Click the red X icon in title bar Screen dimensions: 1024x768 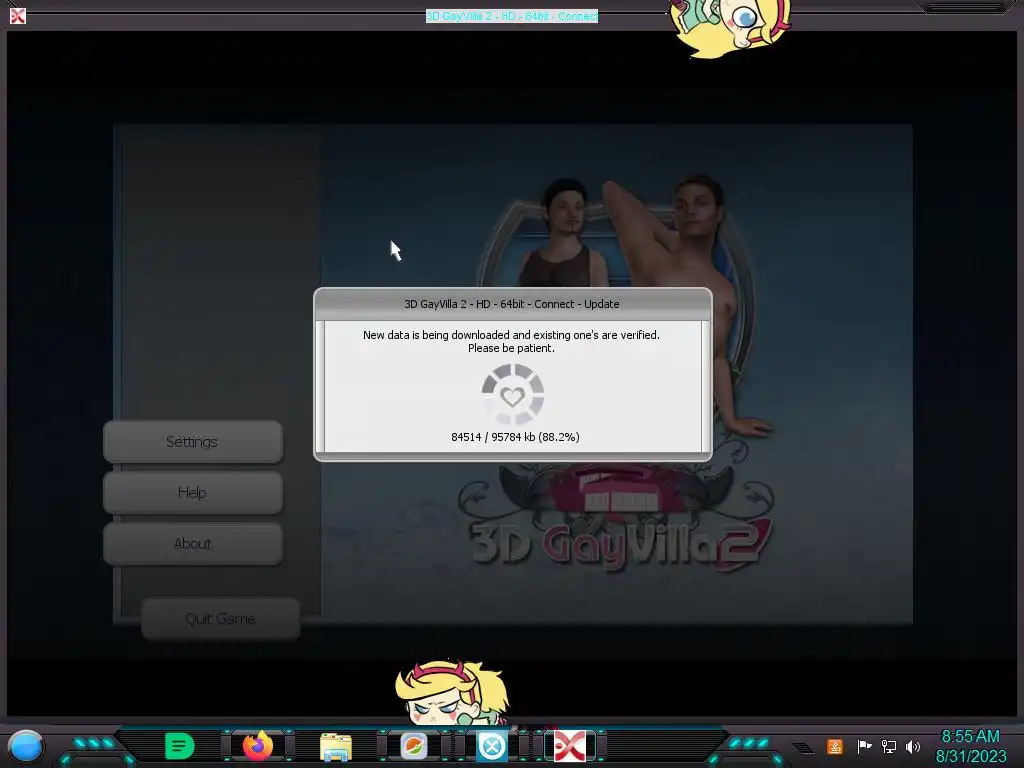point(18,16)
